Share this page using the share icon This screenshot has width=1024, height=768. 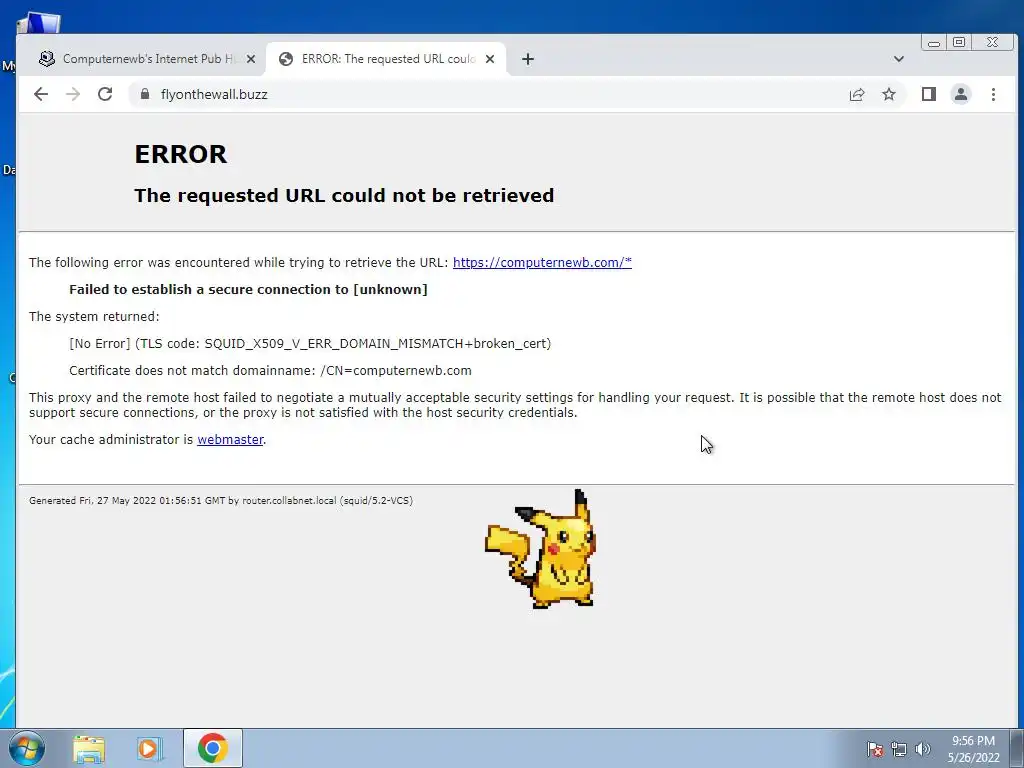click(857, 94)
